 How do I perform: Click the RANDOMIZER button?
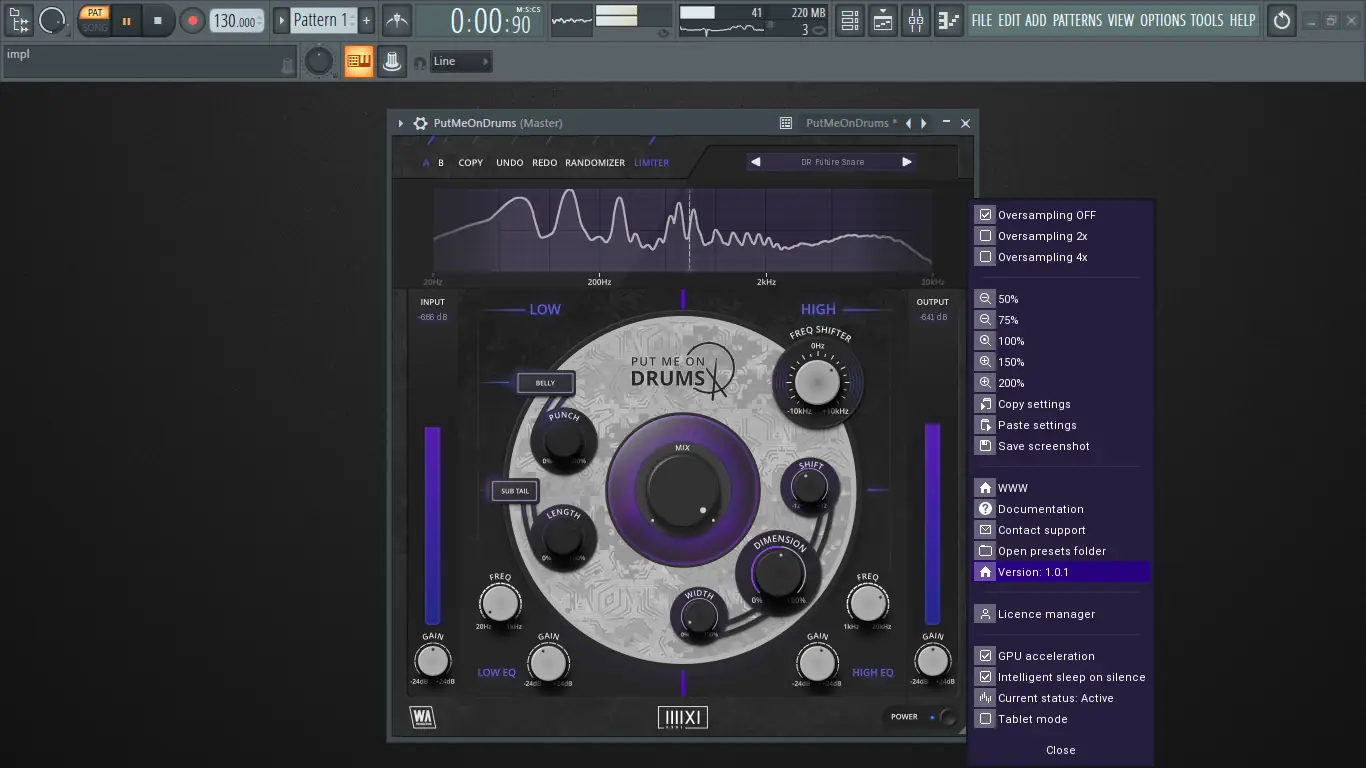pyautogui.click(x=595, y=163)
